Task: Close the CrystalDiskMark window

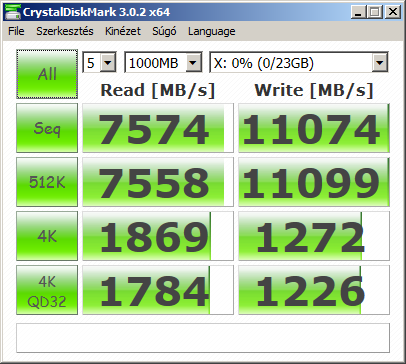Action: click(393, 12)
